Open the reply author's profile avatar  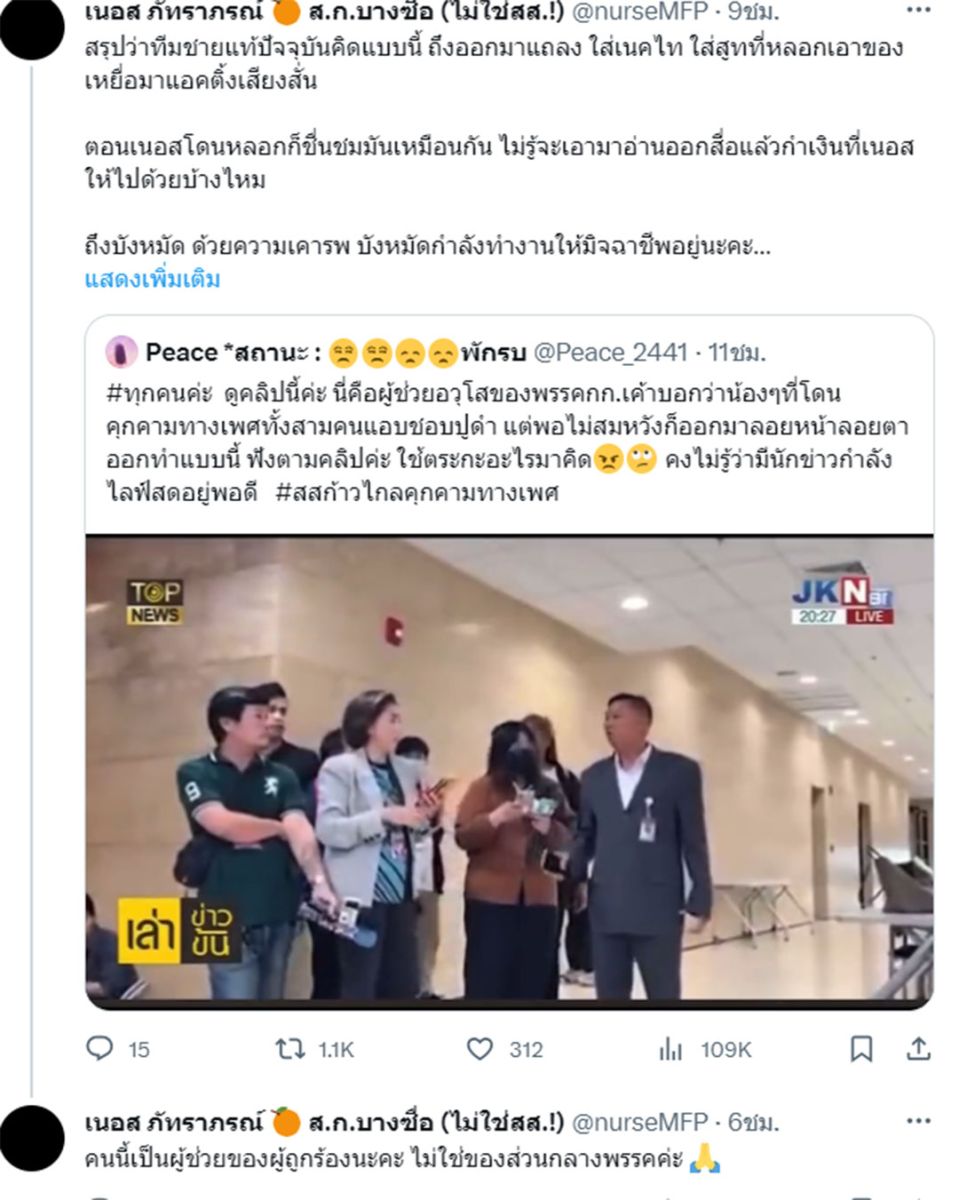coord(32,1138)
